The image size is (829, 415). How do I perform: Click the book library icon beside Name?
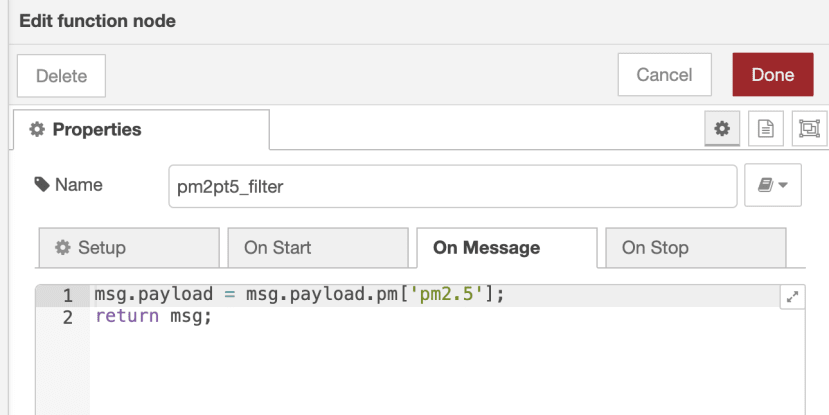point(766,185)
